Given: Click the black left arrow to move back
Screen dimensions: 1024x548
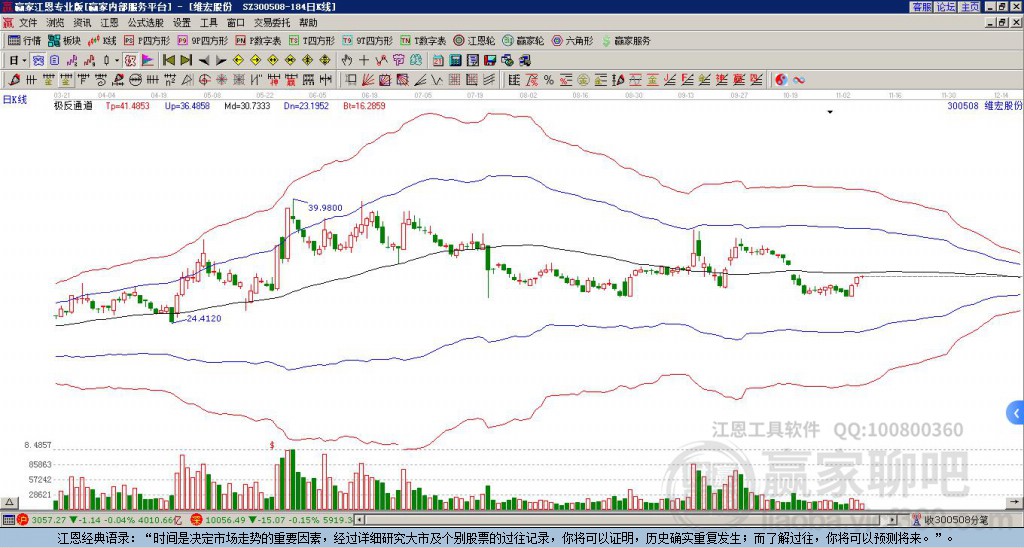Looking at the screenshot, I should pos(204,60).
